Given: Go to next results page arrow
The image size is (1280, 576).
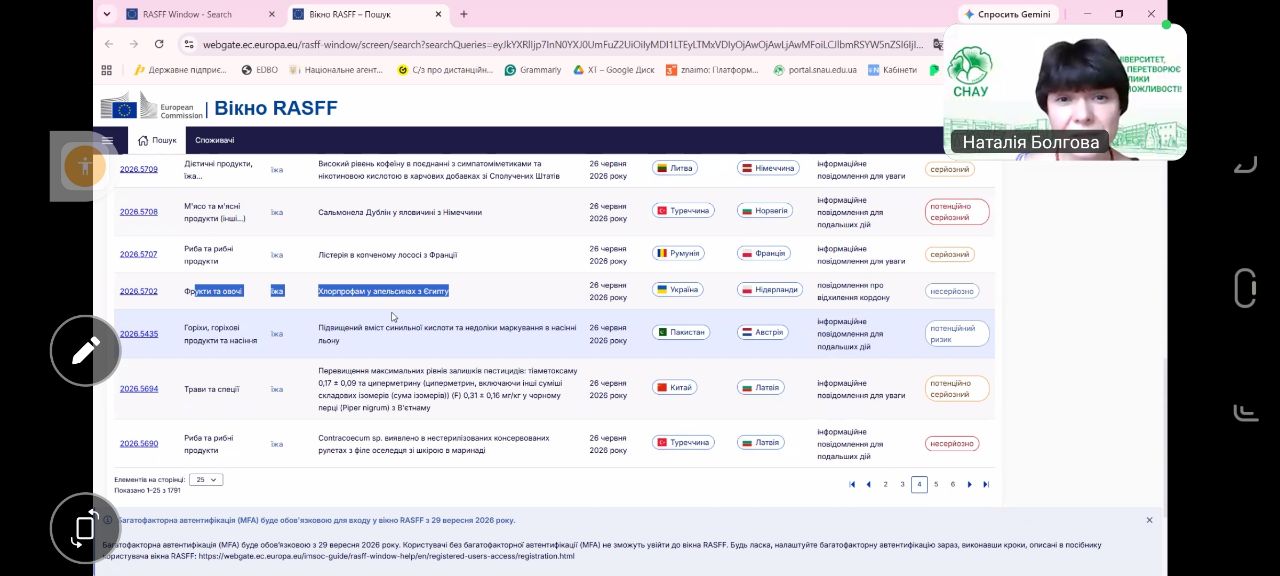Looking at the screenshot, I should 969,484.
